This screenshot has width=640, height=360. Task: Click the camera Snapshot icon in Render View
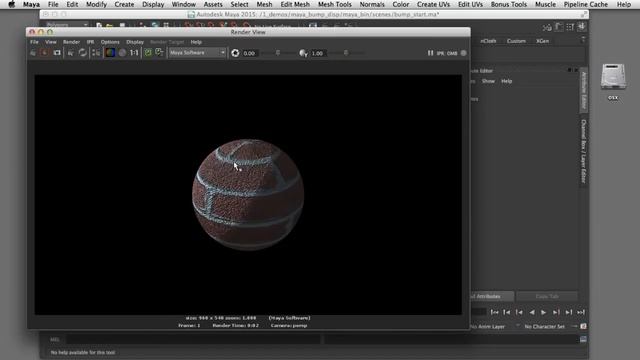(x=57, y=53)
